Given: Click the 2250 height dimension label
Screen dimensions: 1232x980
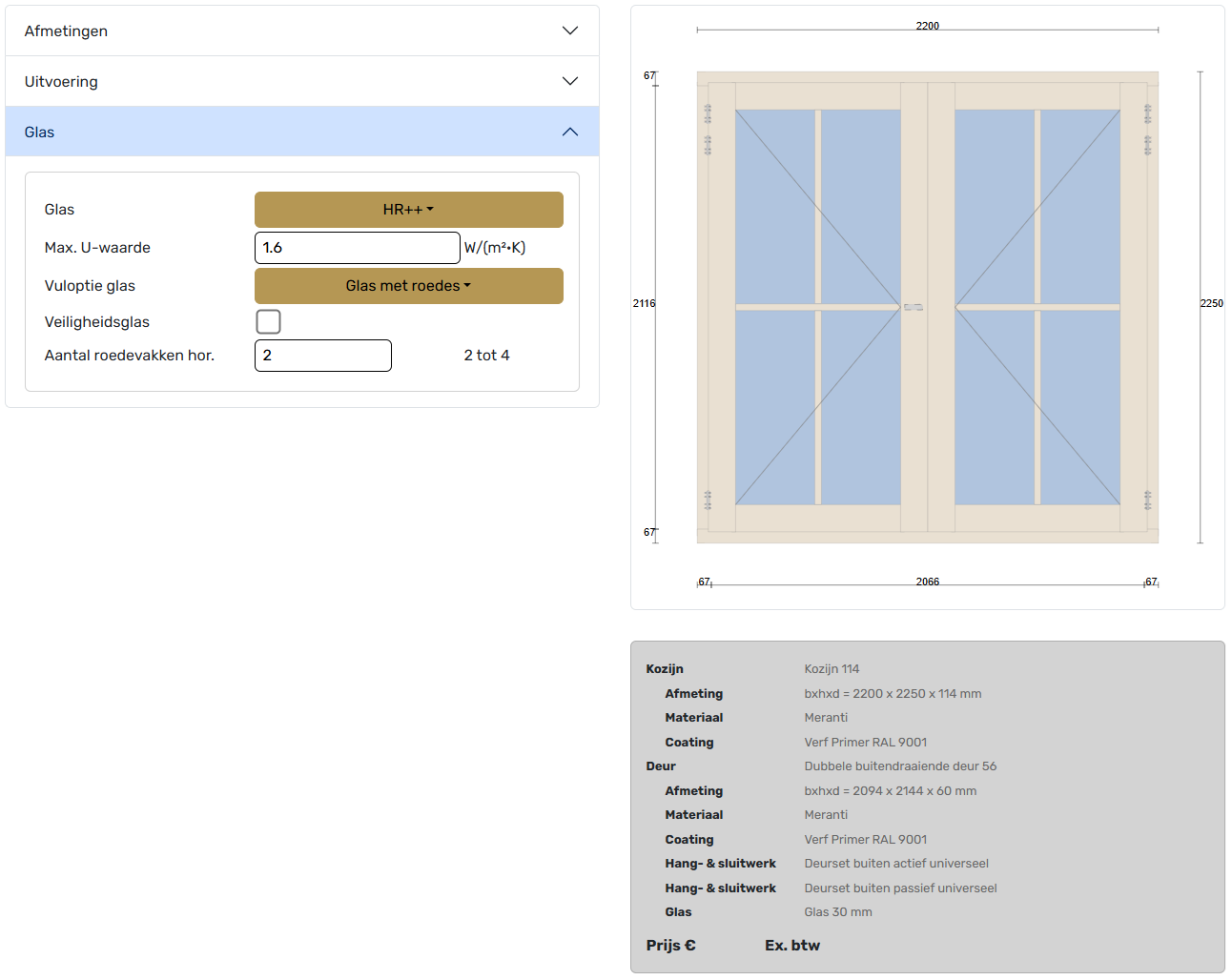Looking at the screenshot, I should click(1211, 303).
